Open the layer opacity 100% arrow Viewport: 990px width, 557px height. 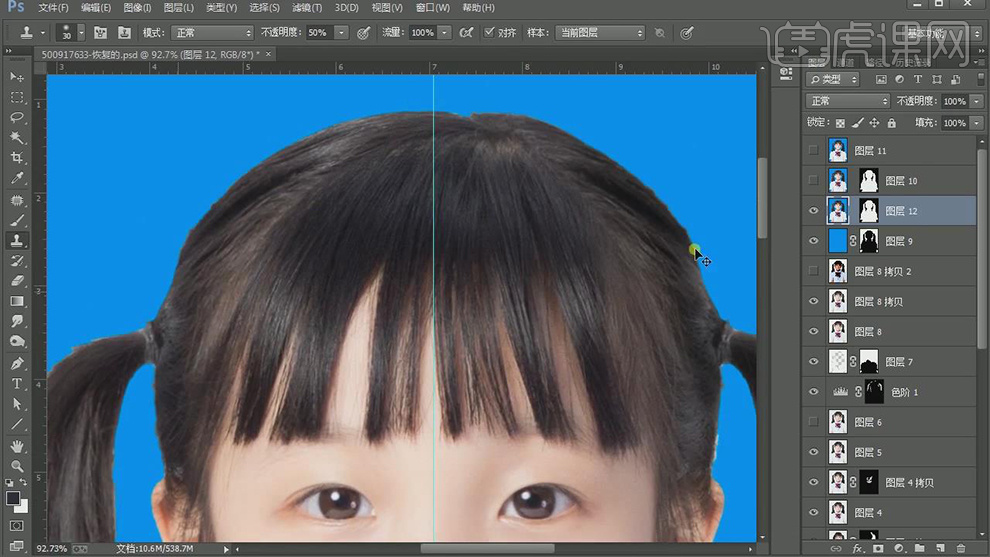point(977,101)
